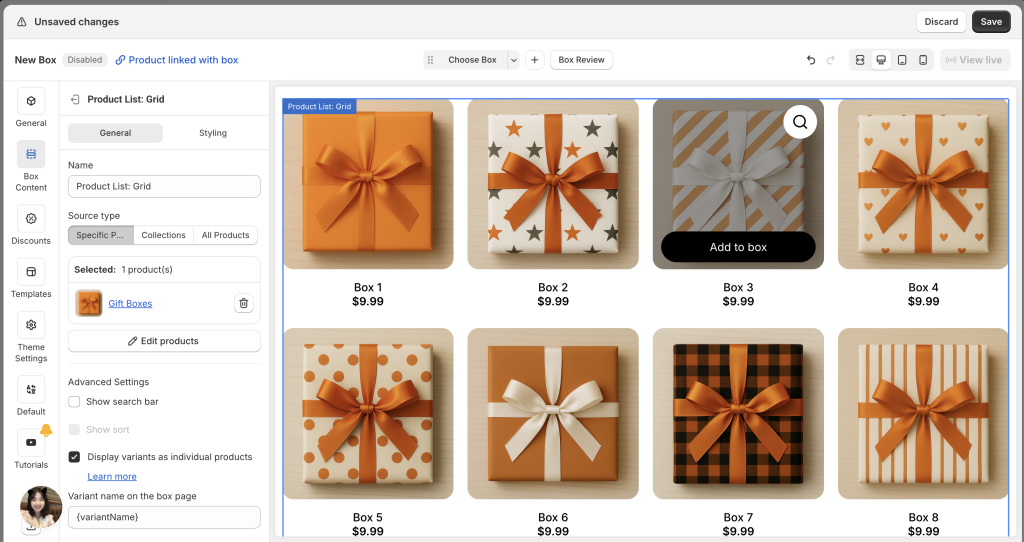Click the Box 5 polka-dot image
Image resolution: width=1024 pixels, height=542 pixels.
tap(368, 413)
